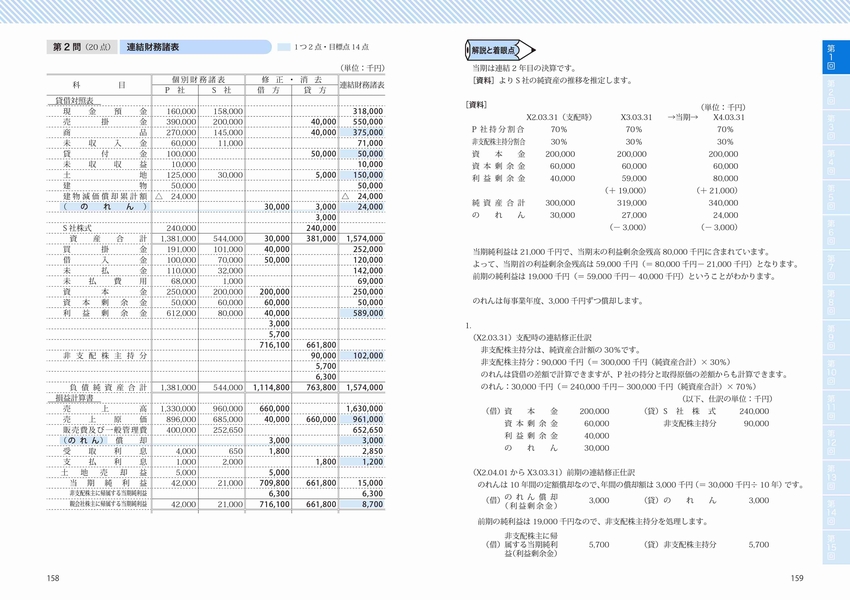Click the 科目 column header
The height and width of the screenshot is (600, 850).
[99, 85]
